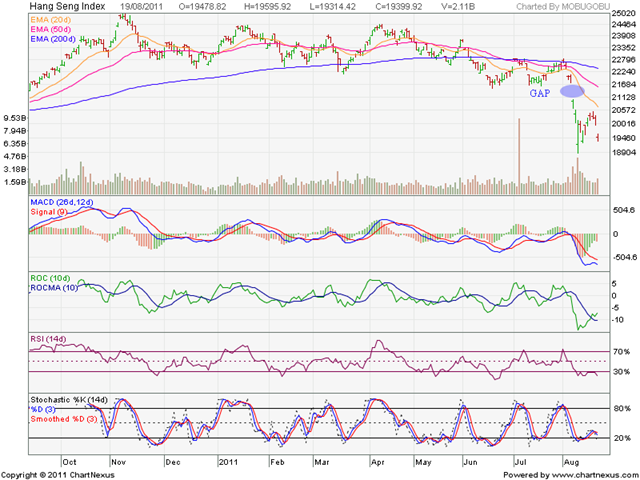Image resolution: width=640 pixels, height=480 pixels.
Task: Click the 24464 price axis label
Action: [x=623, y=25]
